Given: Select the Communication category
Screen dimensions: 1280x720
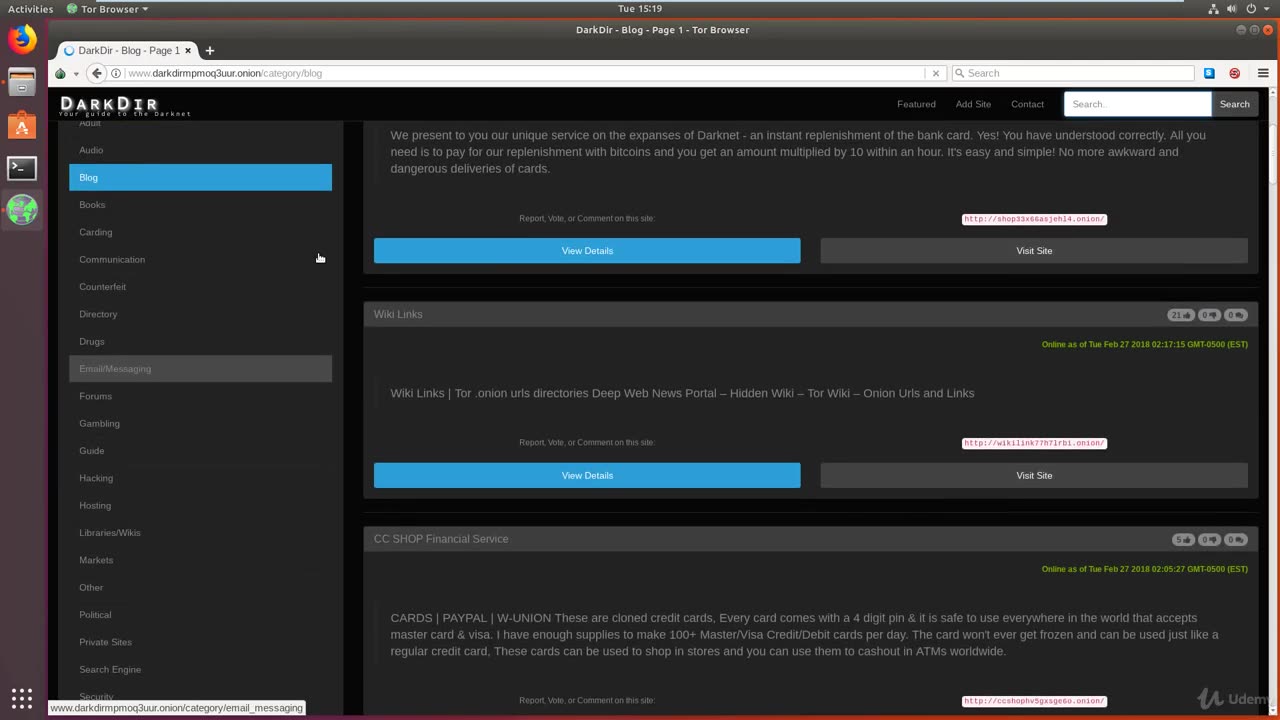Looking at the screenshot, I should (x=200, y=259).
